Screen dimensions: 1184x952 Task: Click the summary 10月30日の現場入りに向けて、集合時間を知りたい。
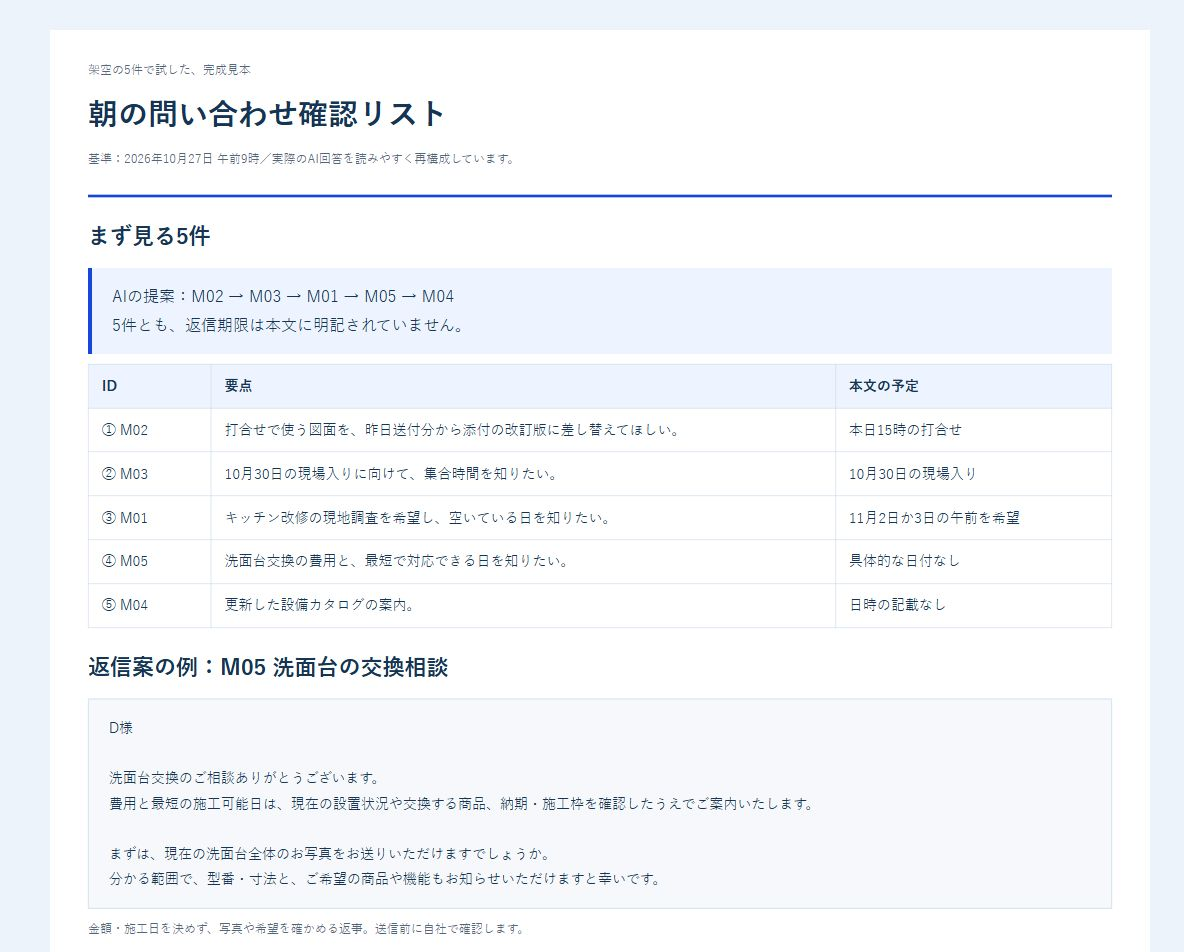coord(392,474)
